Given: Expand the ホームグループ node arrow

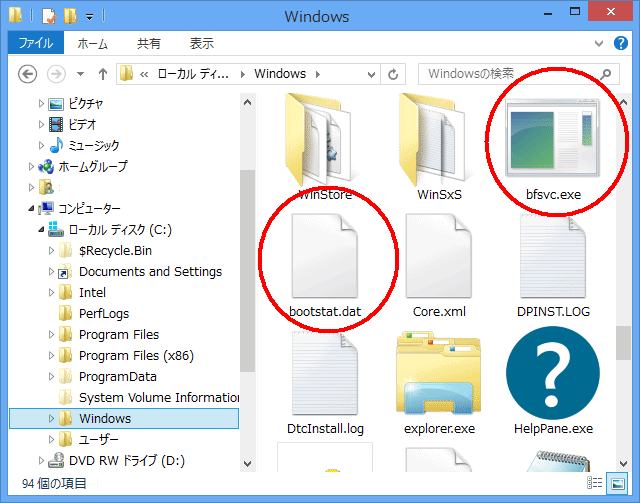Looking at the screenshot, I should coord(31,166).
